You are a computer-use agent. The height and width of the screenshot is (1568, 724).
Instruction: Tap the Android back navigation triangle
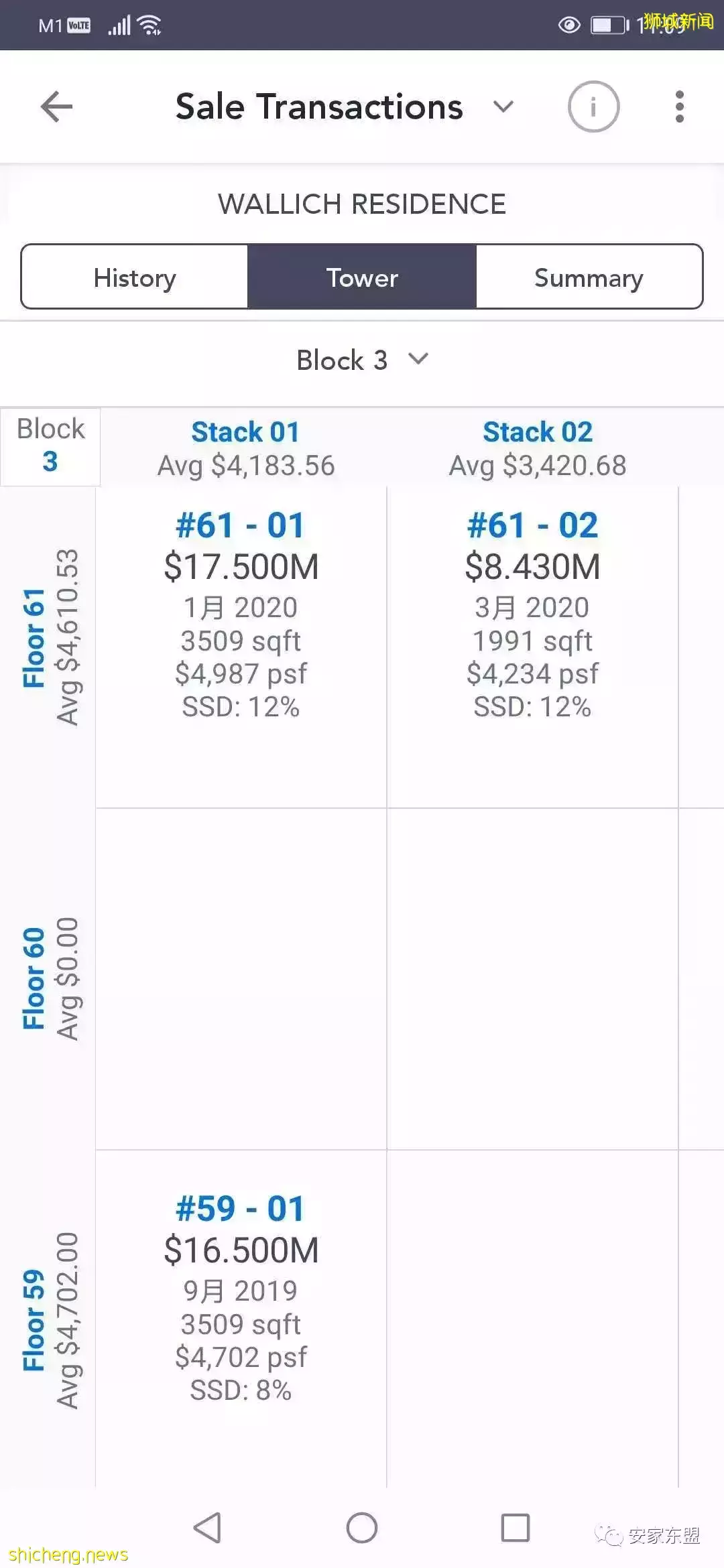point(207,1527)
